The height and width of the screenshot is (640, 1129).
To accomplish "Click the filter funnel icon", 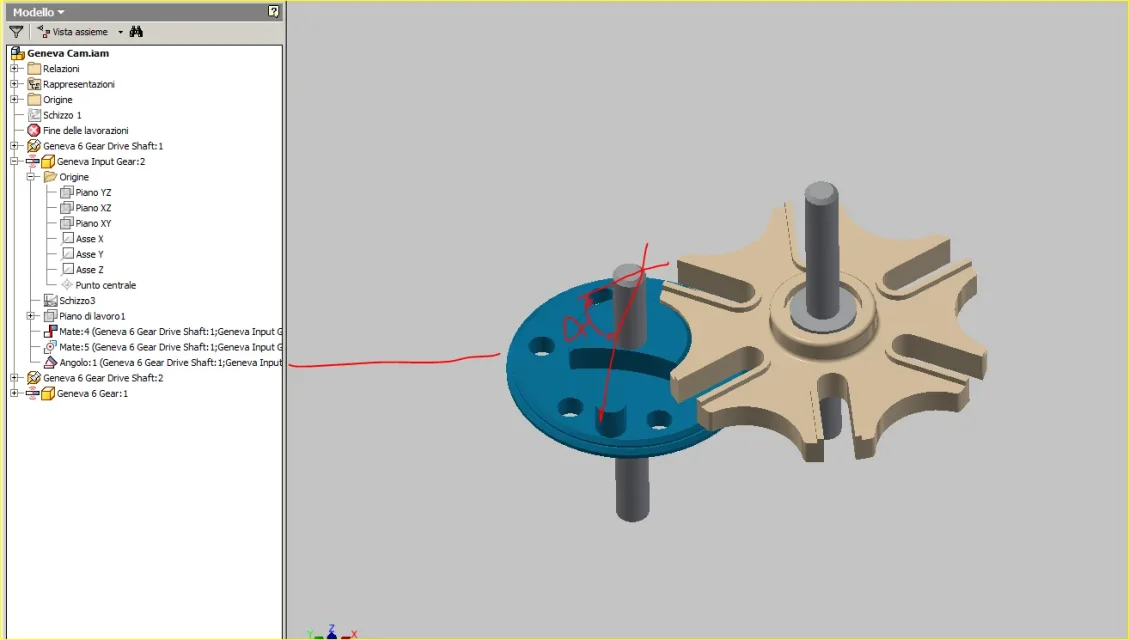I will [x=16, y=32].
